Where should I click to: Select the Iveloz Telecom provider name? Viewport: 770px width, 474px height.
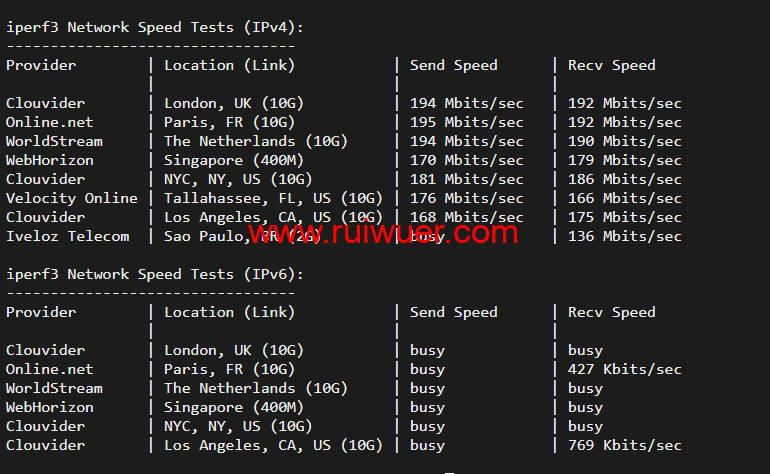pyautogui.click(x=68, y=236)
